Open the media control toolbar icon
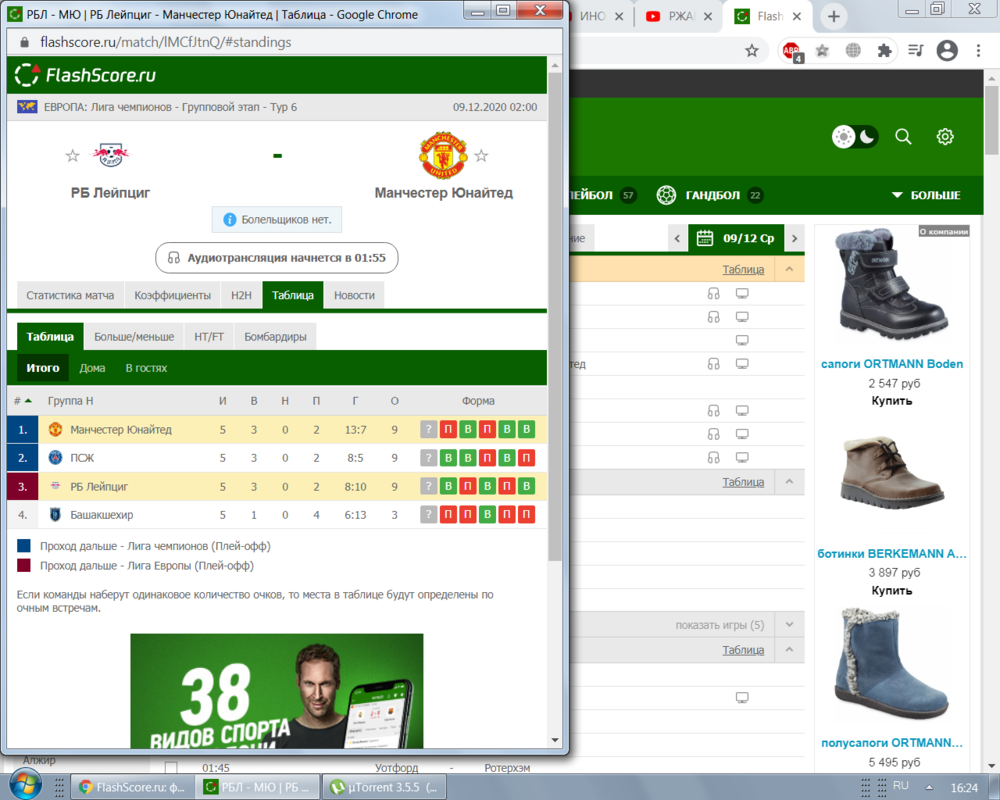This screenshot has width=1000, height=800. pyautogui.click(x=915, y=50)
